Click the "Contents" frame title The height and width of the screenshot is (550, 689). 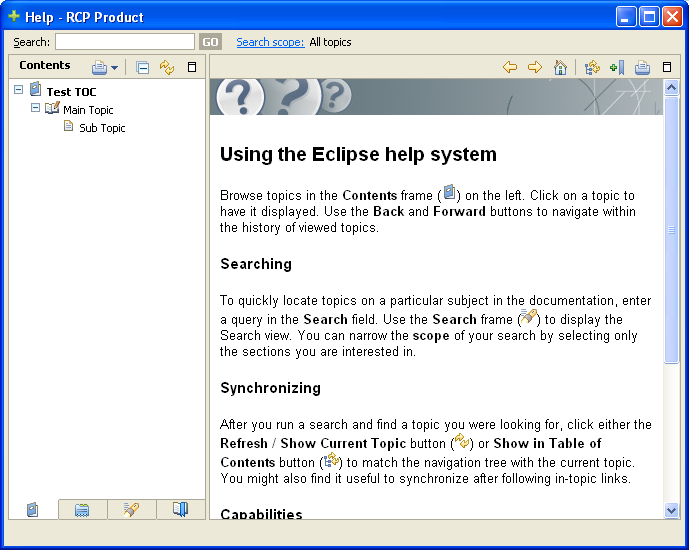click(45, 65)
